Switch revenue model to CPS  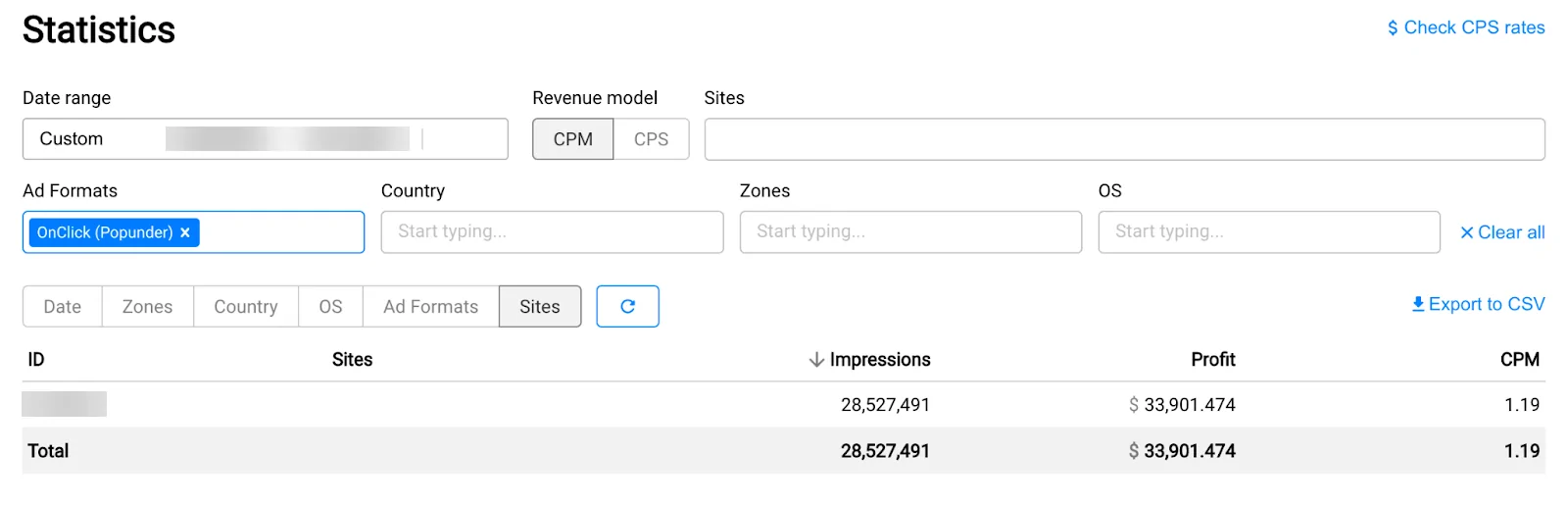click(651, 139)
